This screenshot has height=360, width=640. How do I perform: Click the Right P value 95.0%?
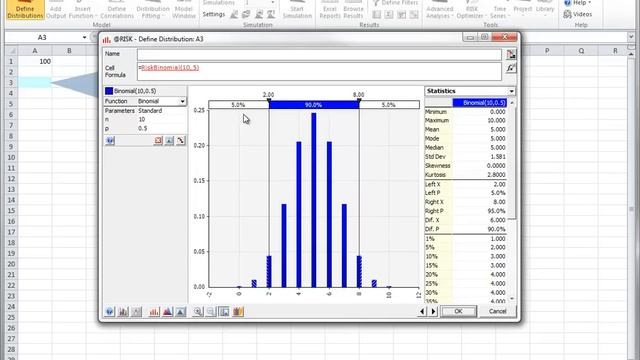coord(497,211)
